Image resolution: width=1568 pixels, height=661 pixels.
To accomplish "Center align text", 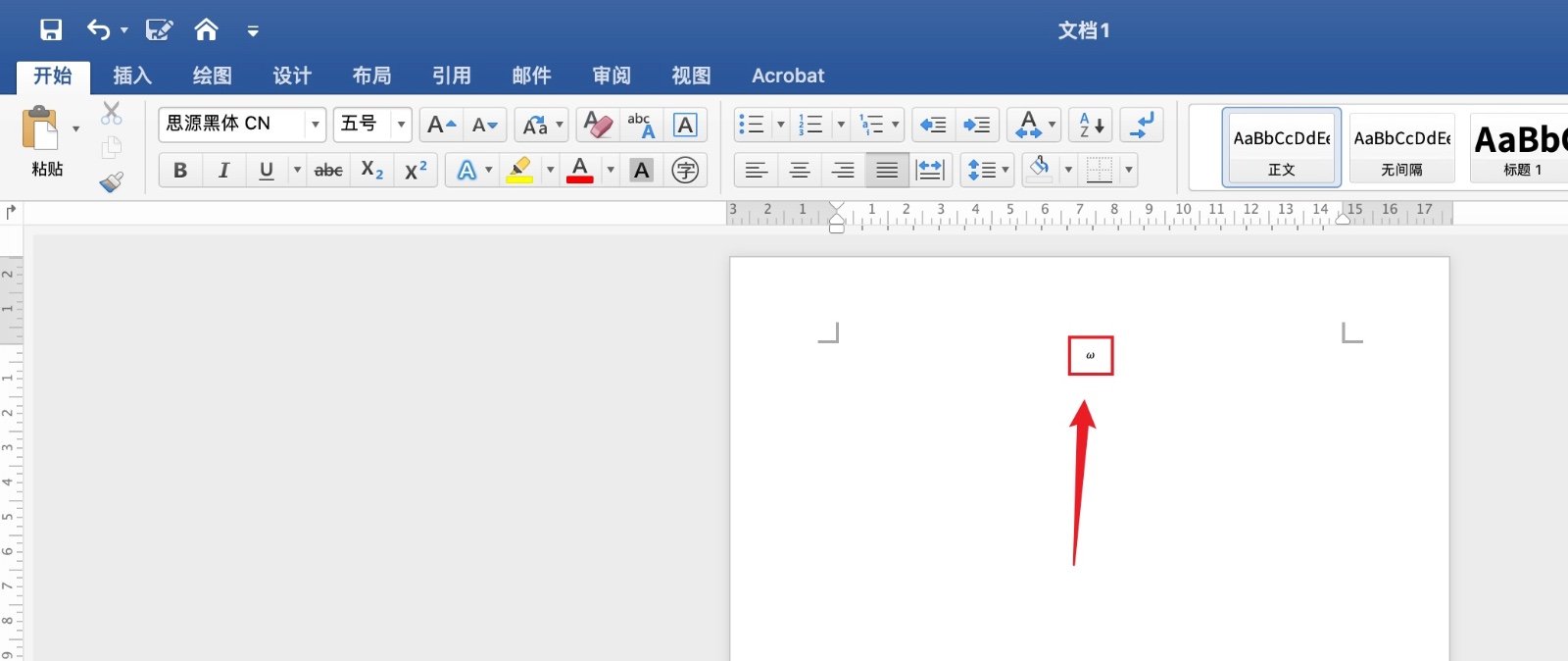I will point(800,170).
